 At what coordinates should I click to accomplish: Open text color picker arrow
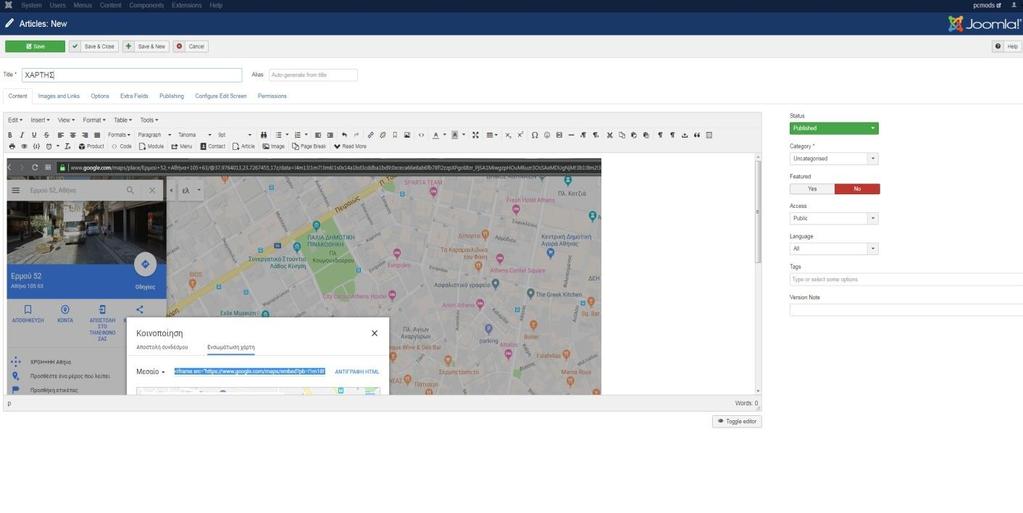(445, 135)
